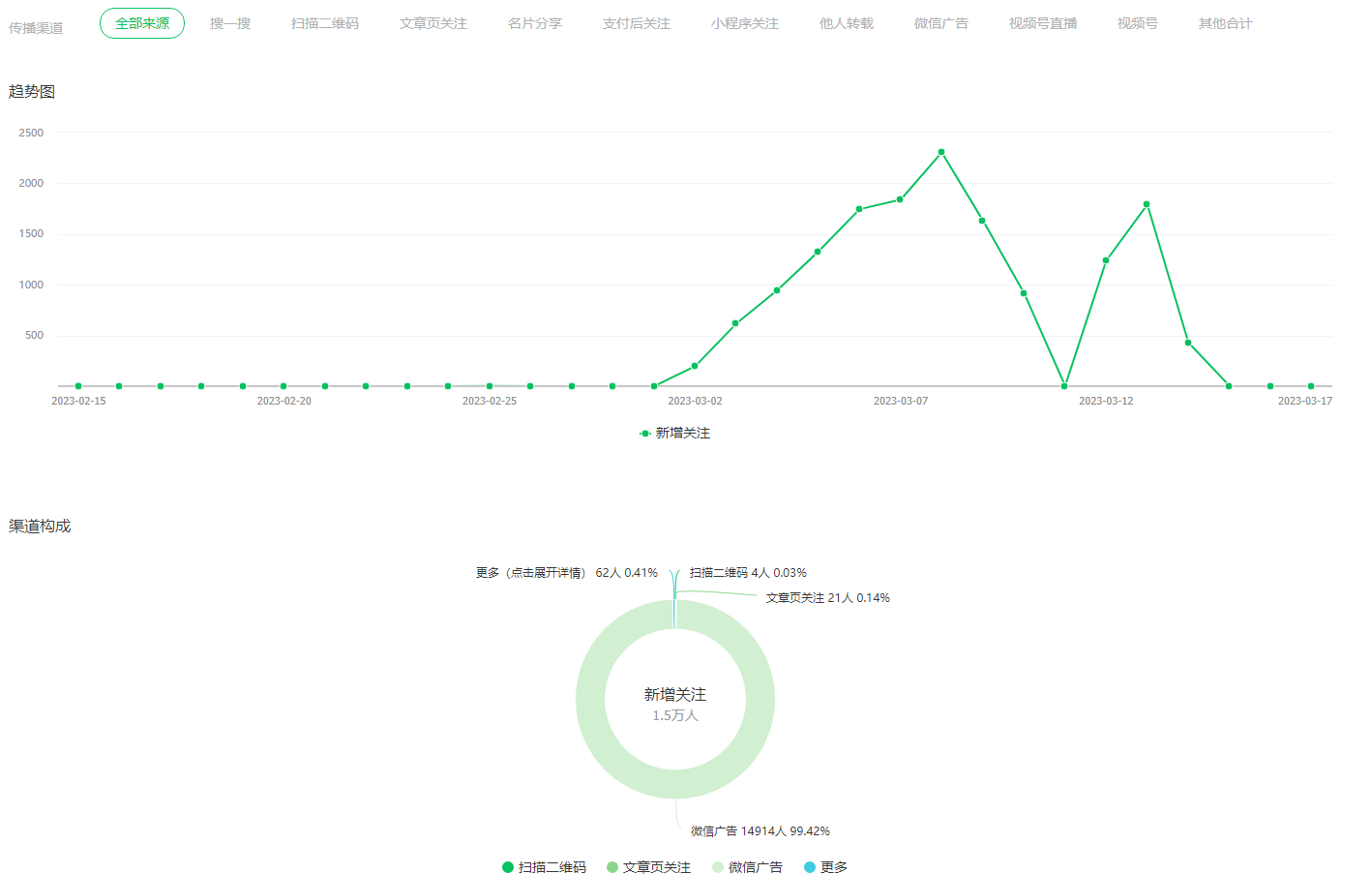Click the 趋势图 section heading
Image resolution: width=1372 pixels, height=874 pixels.
point(32,92)
